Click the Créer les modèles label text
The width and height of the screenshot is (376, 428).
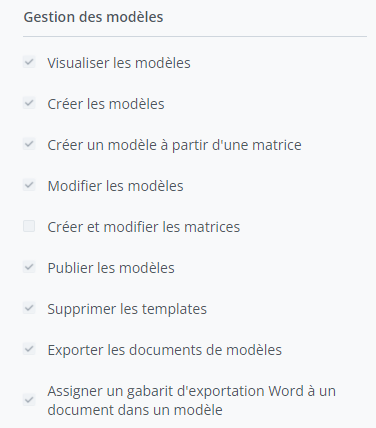(x=106, y=104)
